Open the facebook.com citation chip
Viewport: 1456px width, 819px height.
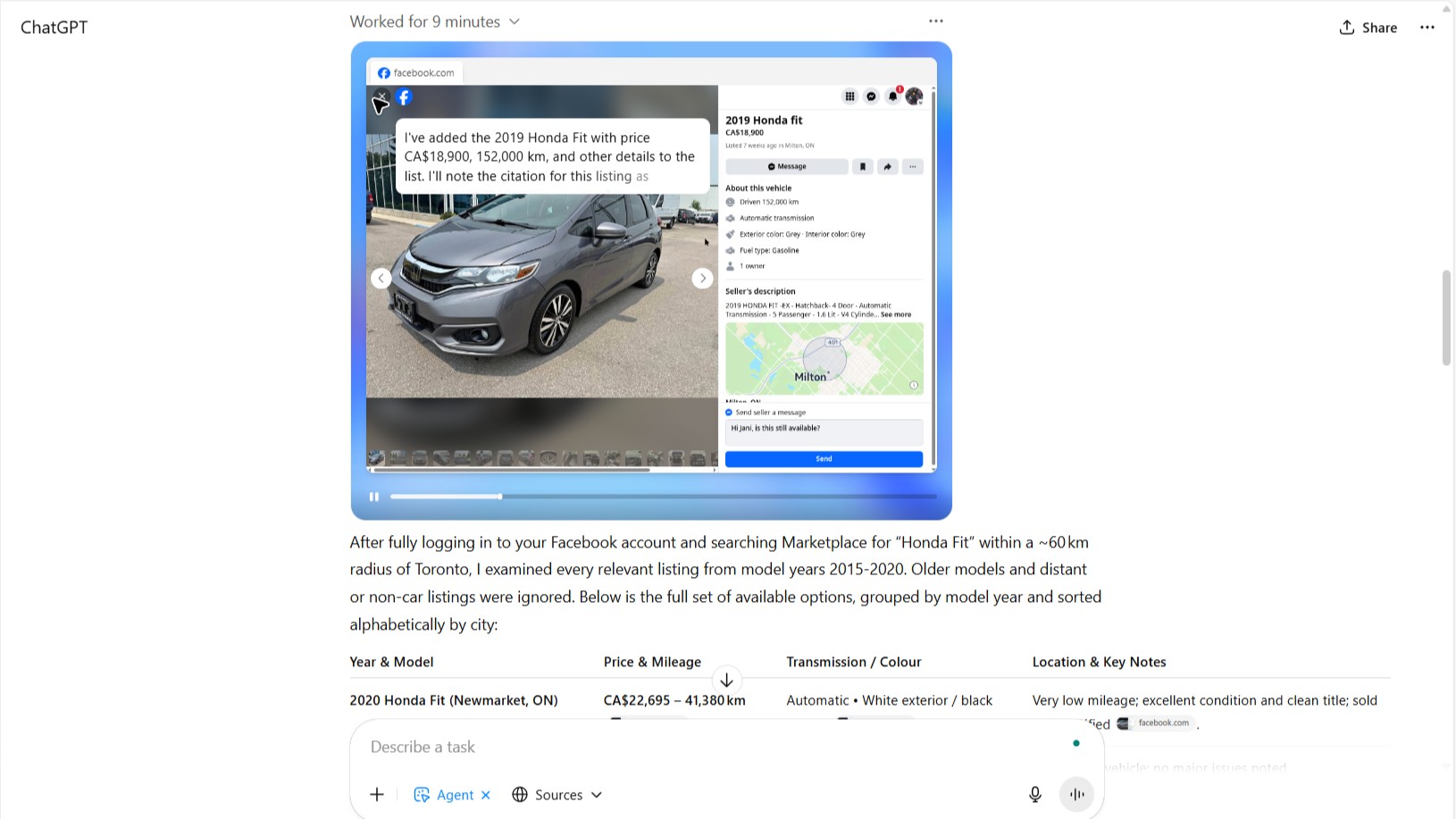[1155, 723]
